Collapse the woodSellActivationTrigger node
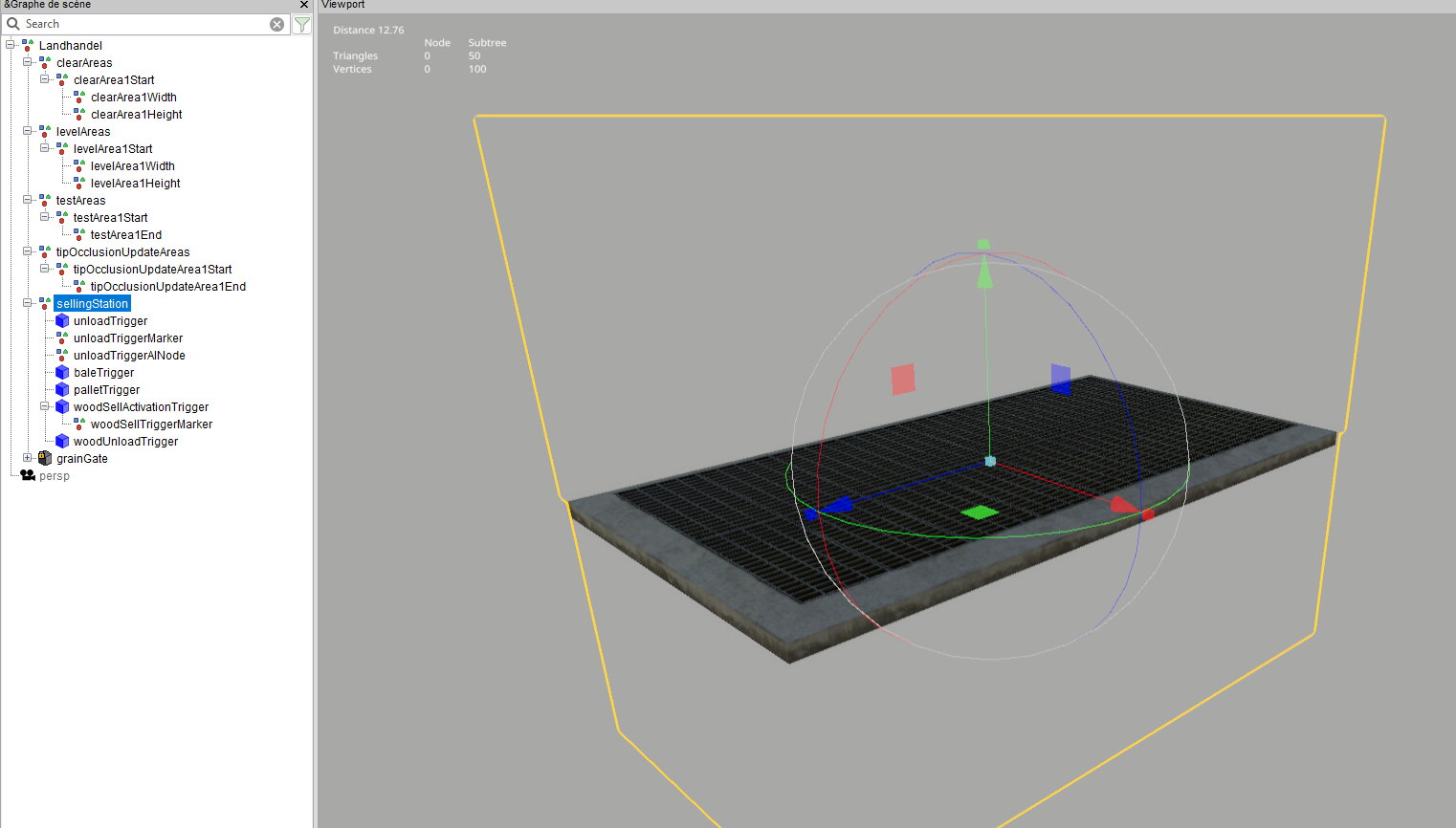 45,407
